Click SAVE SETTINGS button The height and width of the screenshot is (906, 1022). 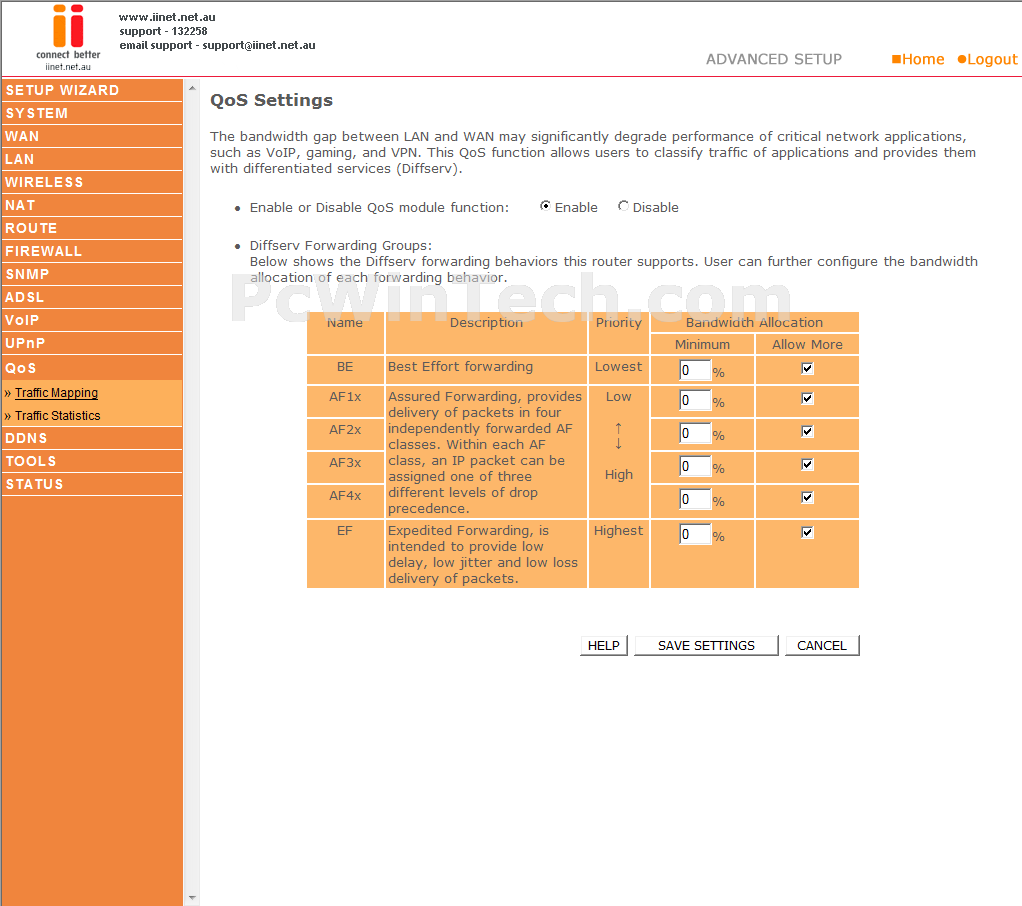(x=706, y=645)
